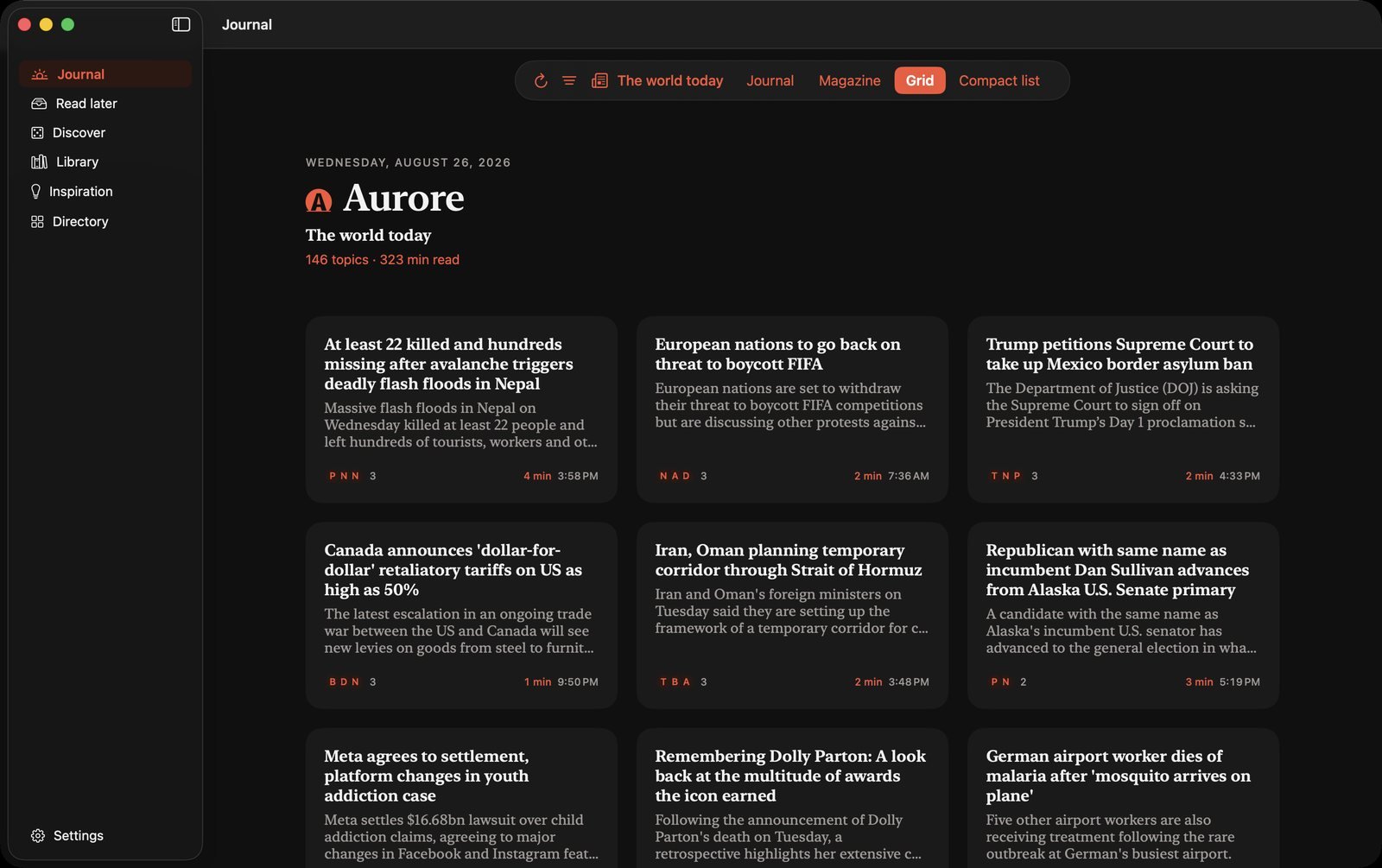The height and width of the screenshot is (868, 1382).
Task: Switch to the Magazine view tab
Action: pyautogui.click(x=849, y=80)
